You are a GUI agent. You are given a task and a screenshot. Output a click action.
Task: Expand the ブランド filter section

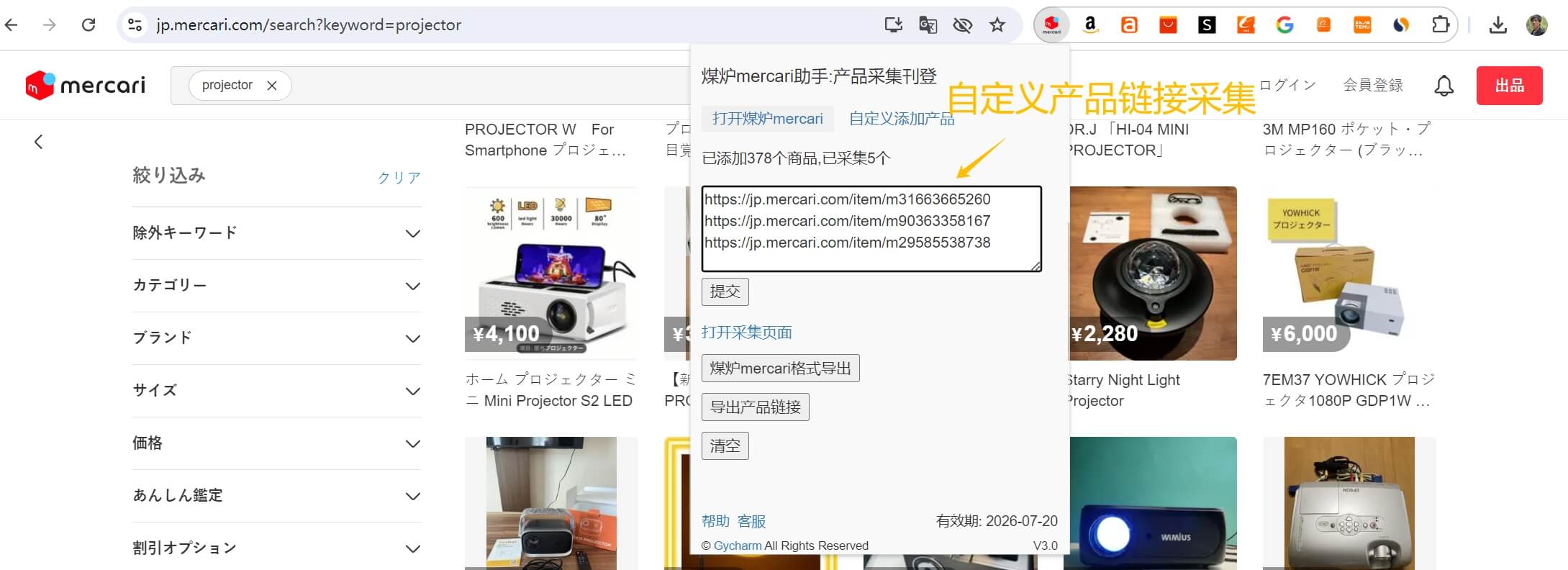[276, 338]
